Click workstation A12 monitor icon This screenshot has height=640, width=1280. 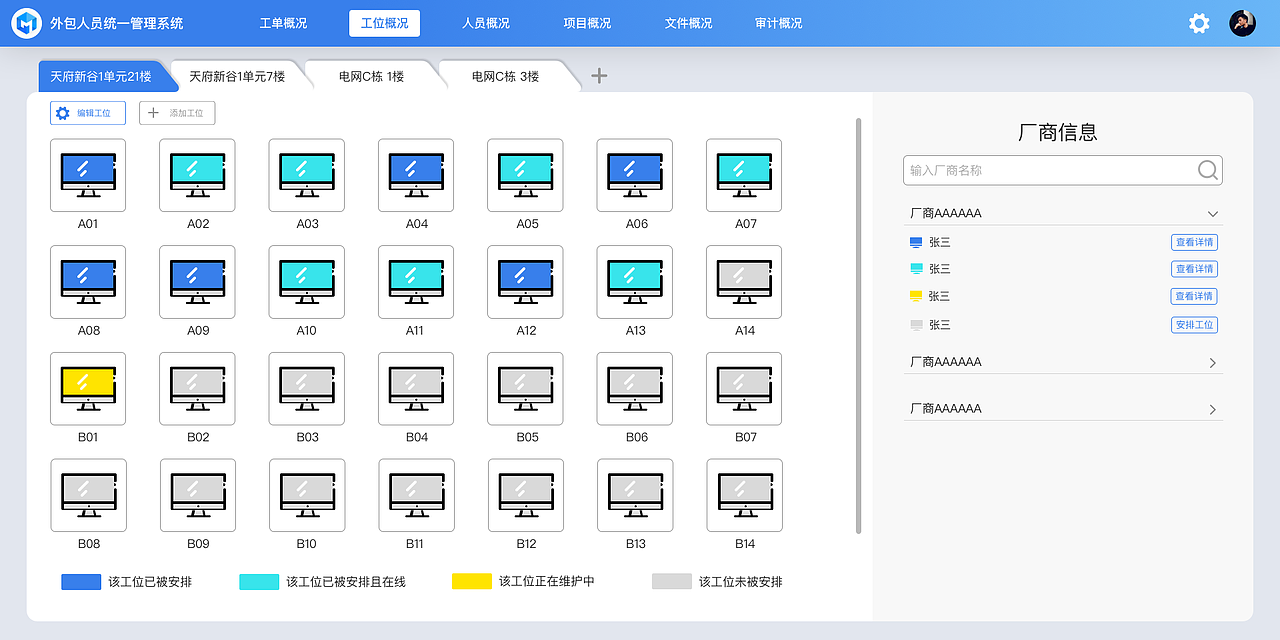[x=525, y=282]
